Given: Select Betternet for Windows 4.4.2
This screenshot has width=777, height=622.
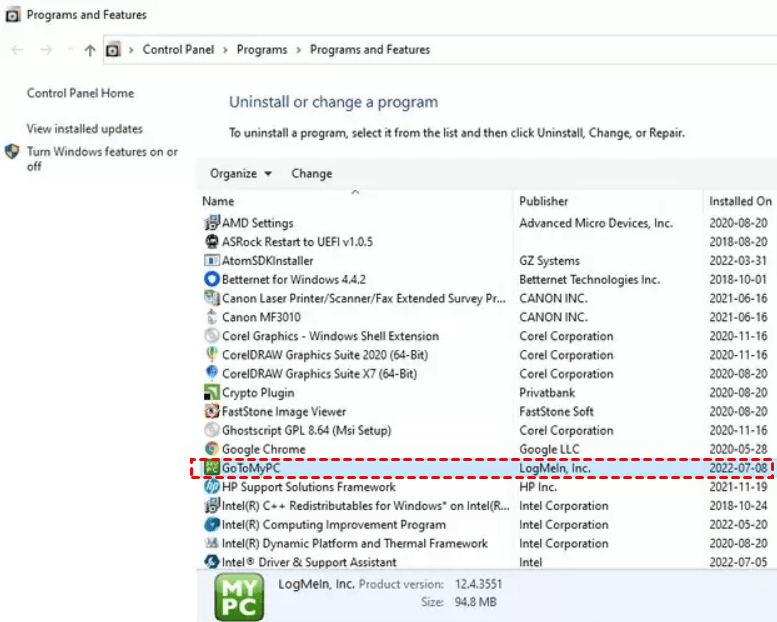Looking at the screenshot, I should coord(294,280).
